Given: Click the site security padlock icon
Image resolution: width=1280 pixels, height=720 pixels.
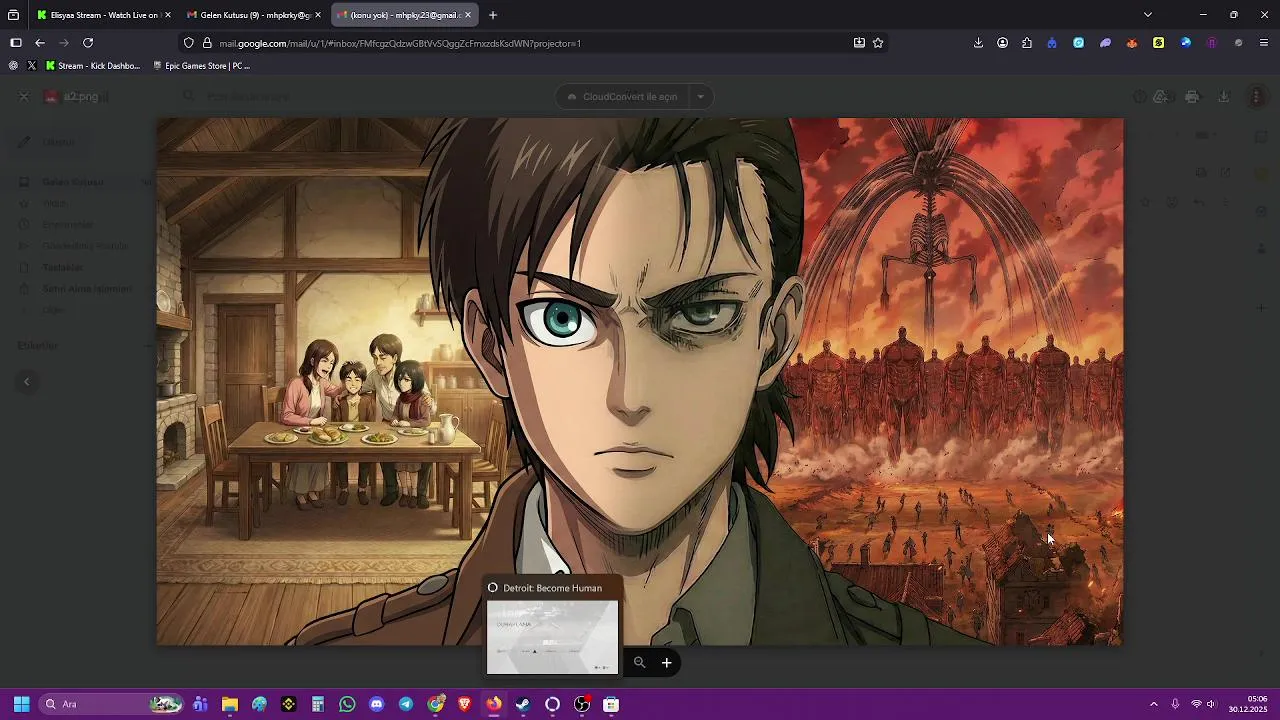Looking at the screenshot, I should tap(207, 43).
